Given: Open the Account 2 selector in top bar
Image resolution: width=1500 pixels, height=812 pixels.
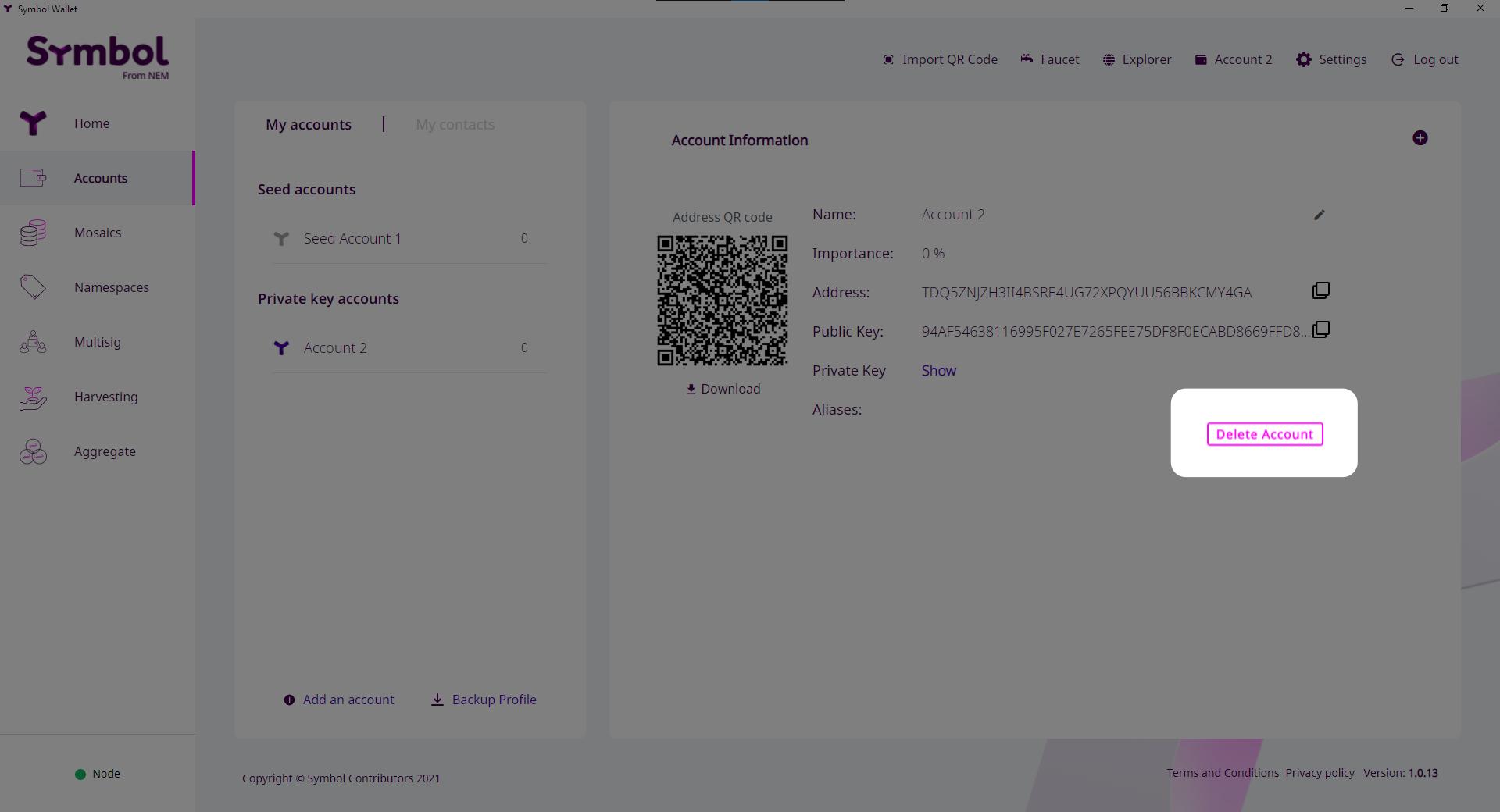Looking at the screenshot, I should (x=1233, y=59).
